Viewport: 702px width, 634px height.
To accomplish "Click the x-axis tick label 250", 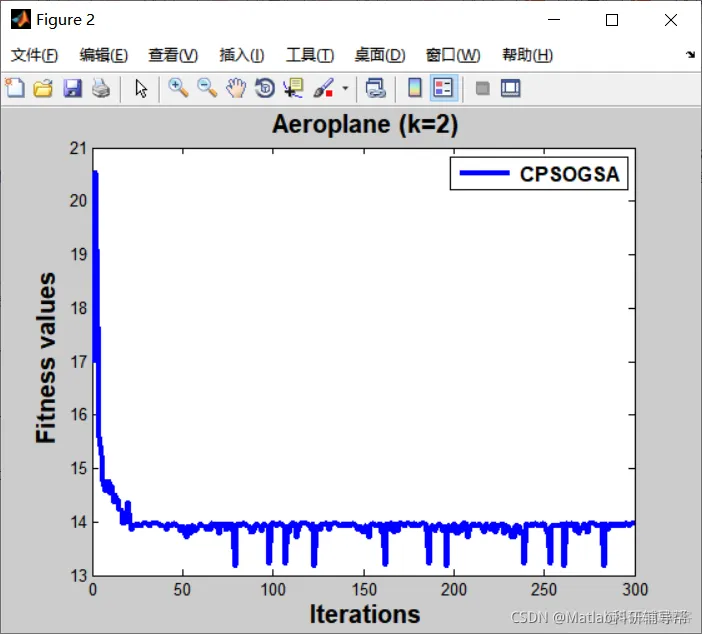I will (544, 590).
